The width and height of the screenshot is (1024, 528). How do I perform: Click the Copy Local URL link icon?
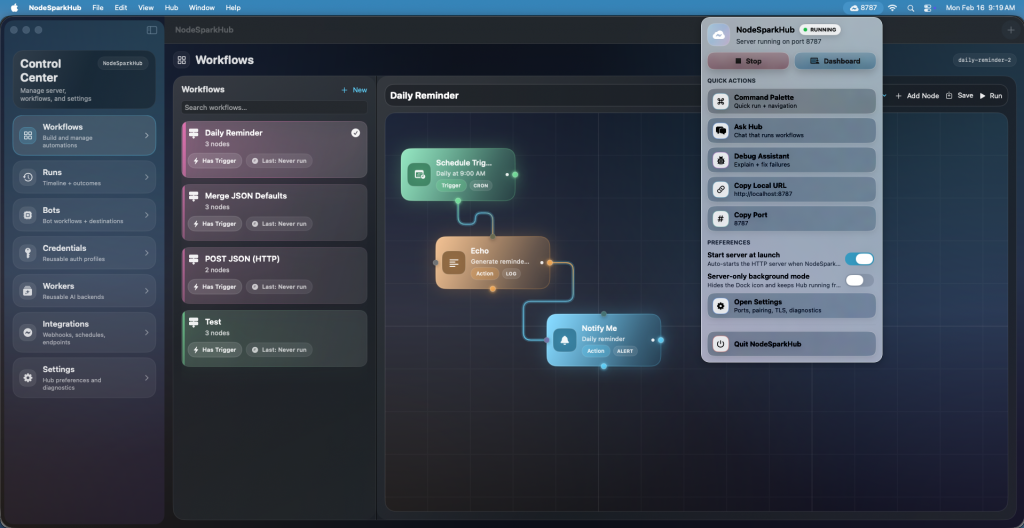point(720,189)
